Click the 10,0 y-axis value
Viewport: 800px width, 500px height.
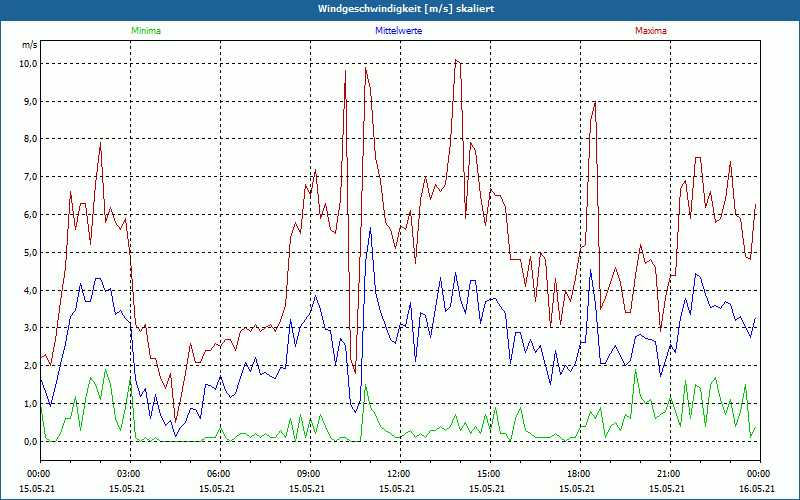28,64
